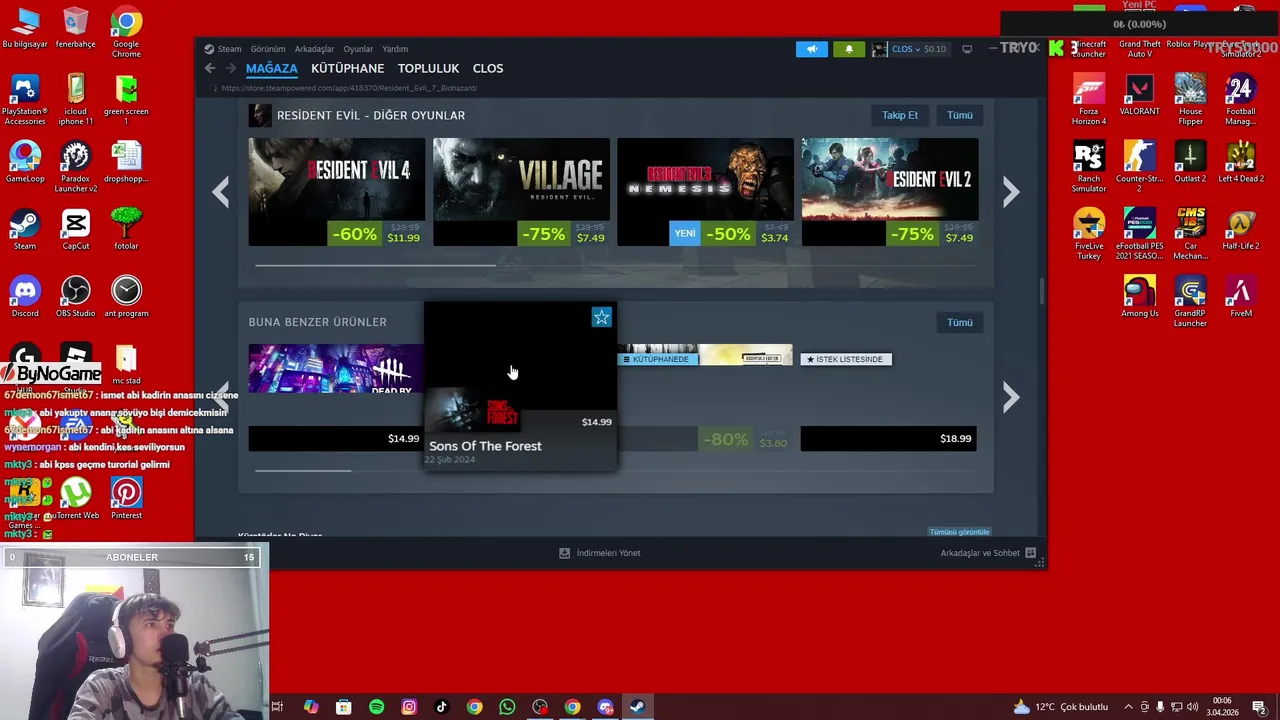The image size is (1280, 720).
Task: Open OBS Studio desktop shortcut
Action: pos(75,297)
